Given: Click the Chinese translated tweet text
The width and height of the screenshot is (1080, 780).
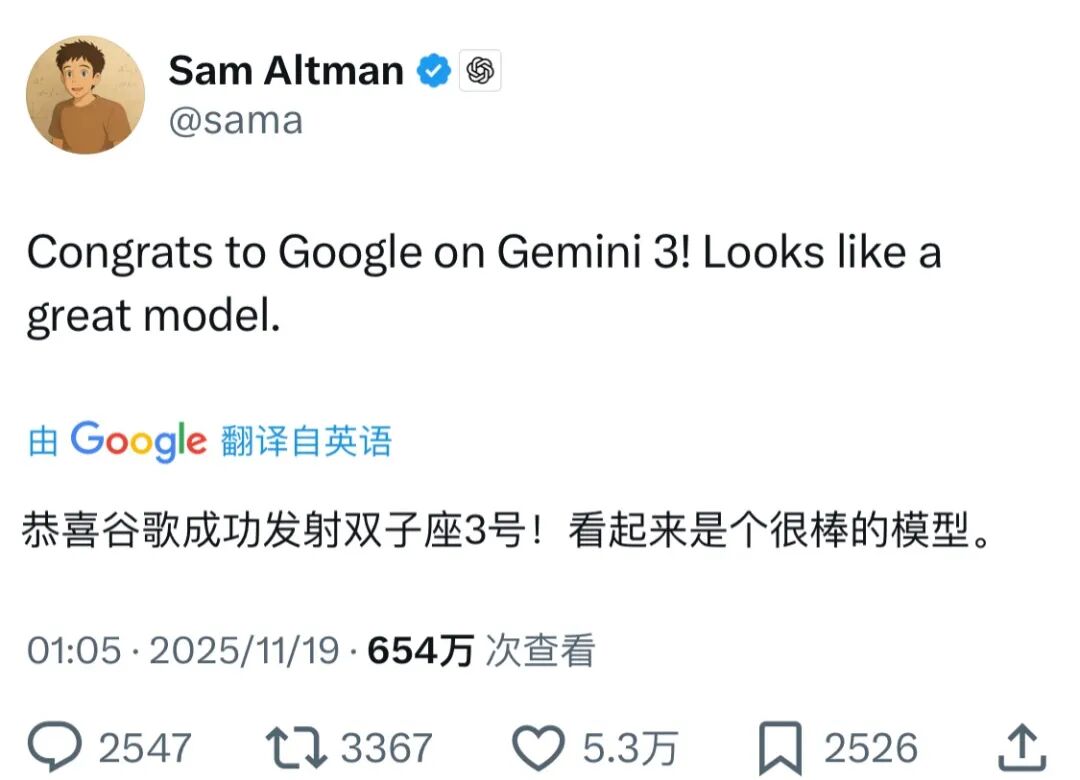Looking at the screenshot, I should pyautogui.click(x=509, y=532).
